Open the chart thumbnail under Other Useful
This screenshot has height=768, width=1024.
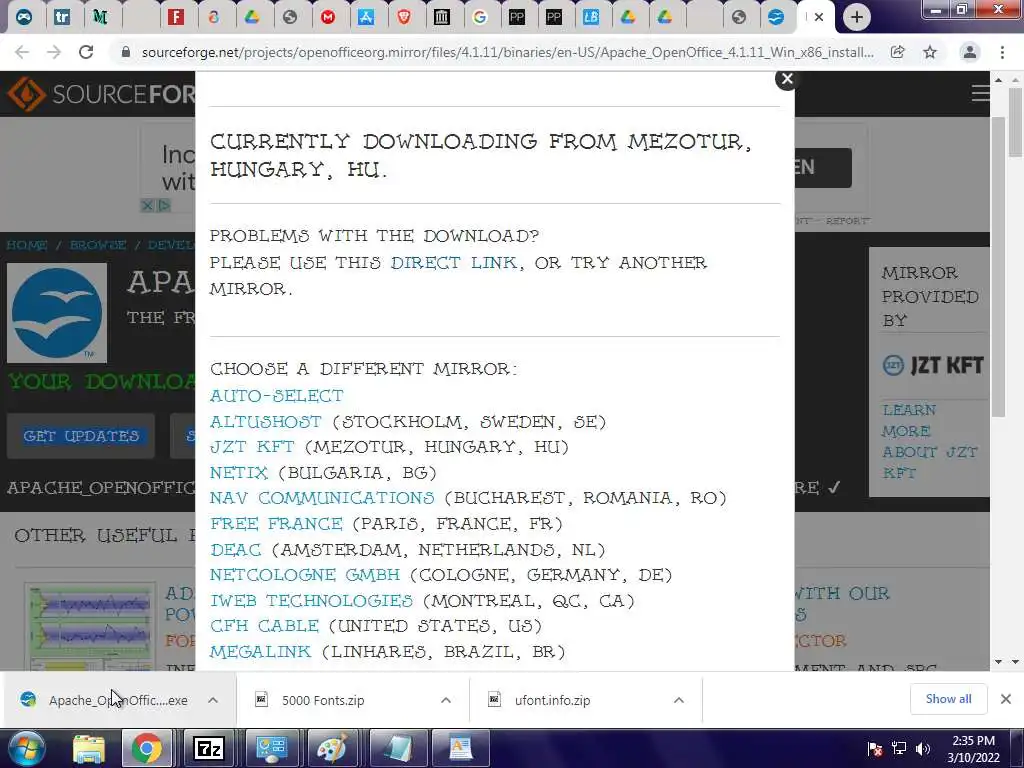[x=90, y=627]
